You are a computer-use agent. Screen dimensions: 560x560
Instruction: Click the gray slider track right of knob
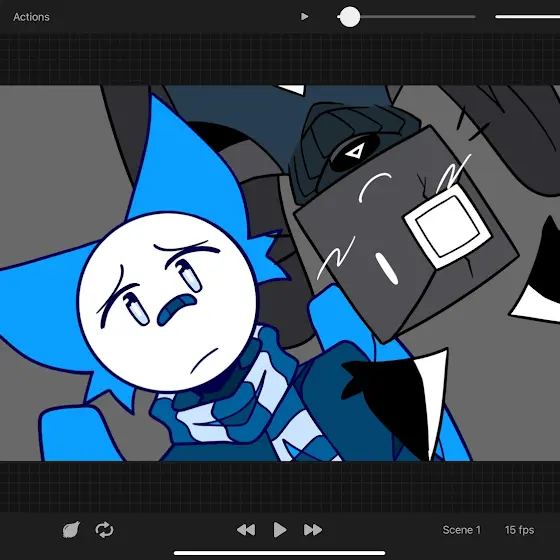(418, 16)
